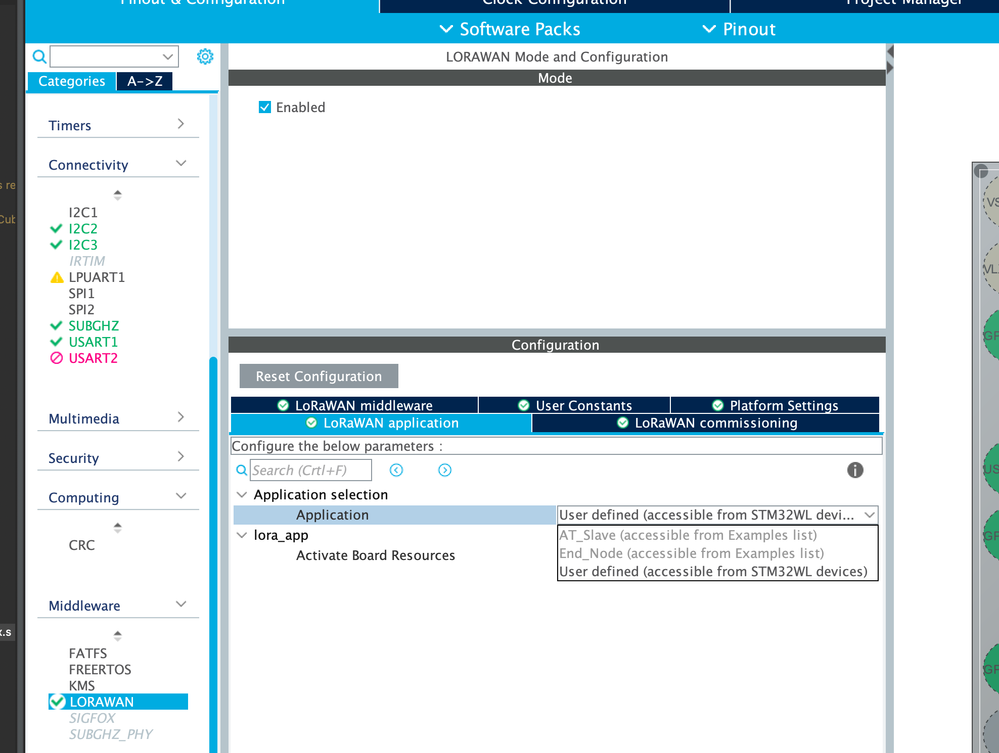
Task: Select USART1 peripheral
Action: [93, 342]
